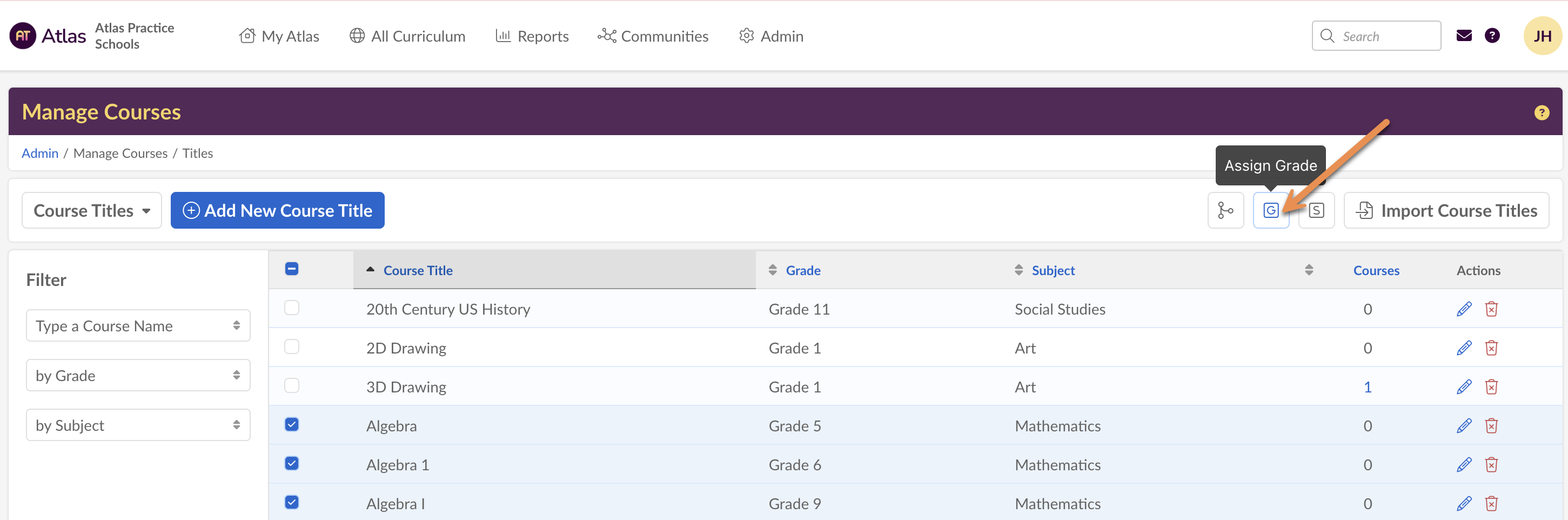
Task: Edit the Algebra 1 course title
Action: [x=1463, y=465]
